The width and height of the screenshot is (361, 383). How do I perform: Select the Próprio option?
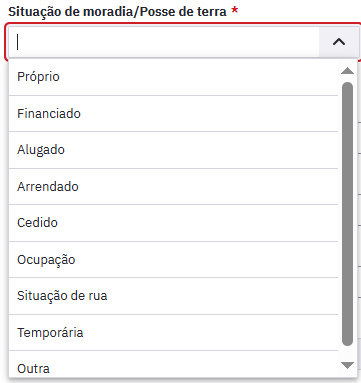click(x=173, y=77)
